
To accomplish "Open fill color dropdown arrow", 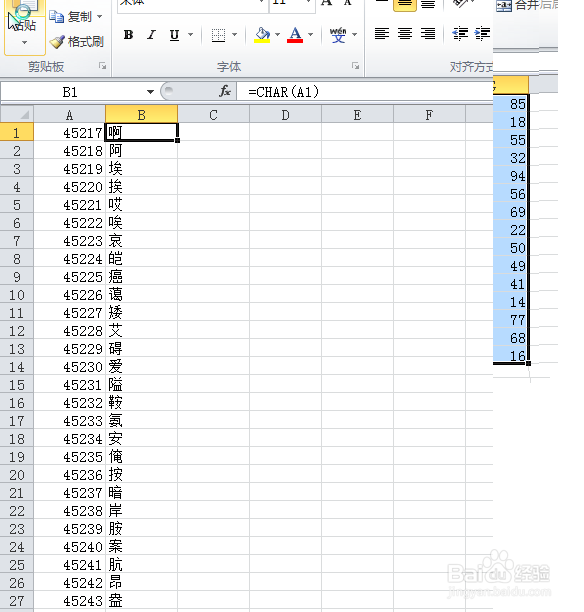I will coord(277,35).
